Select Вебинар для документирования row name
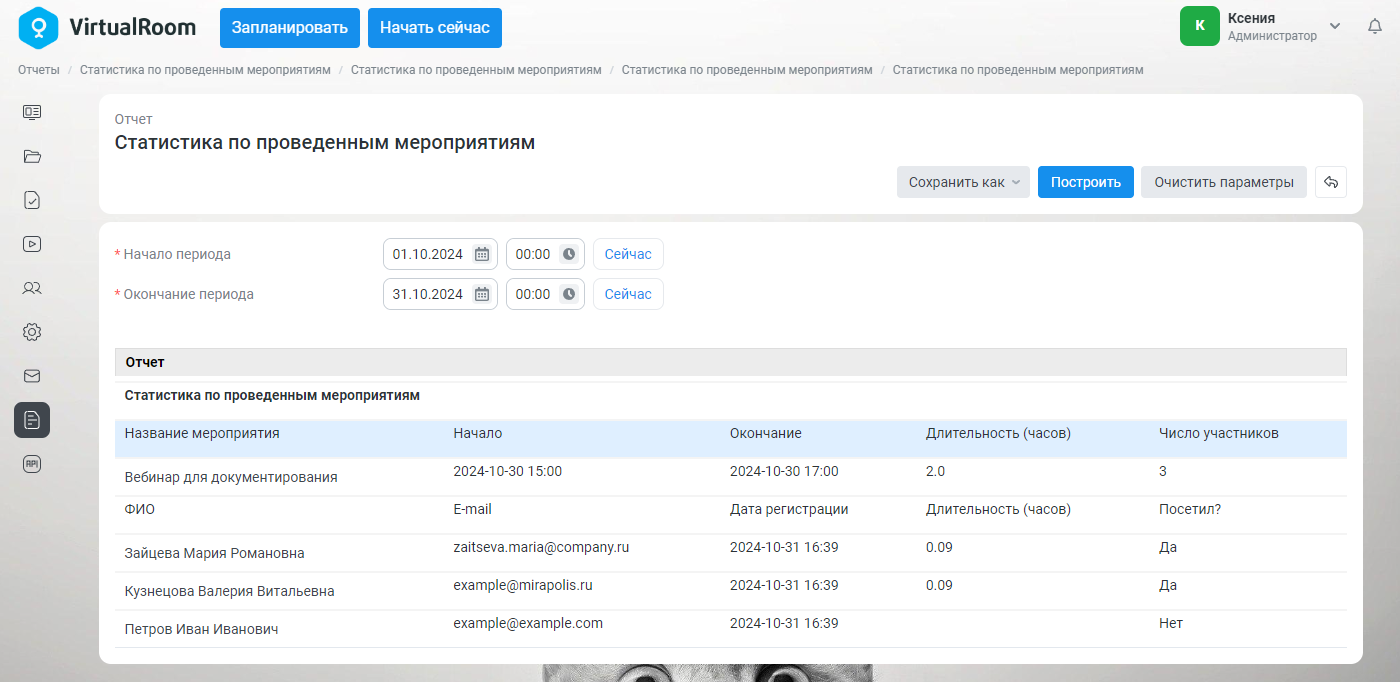The width and height of the screenshot is (1400, 682). tap(231, 477)
